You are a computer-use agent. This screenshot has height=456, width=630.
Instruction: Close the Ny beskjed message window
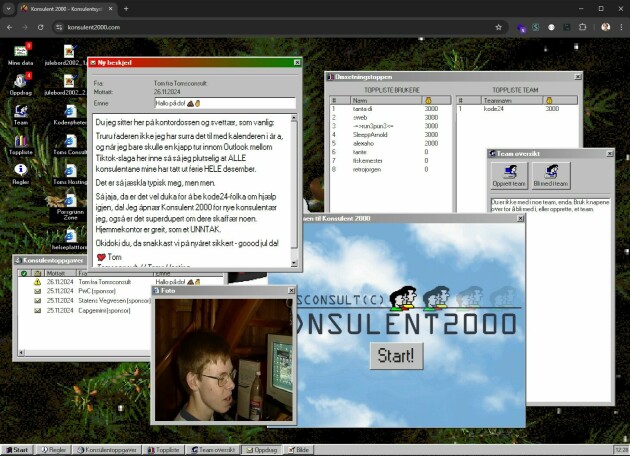coord(297,62)
